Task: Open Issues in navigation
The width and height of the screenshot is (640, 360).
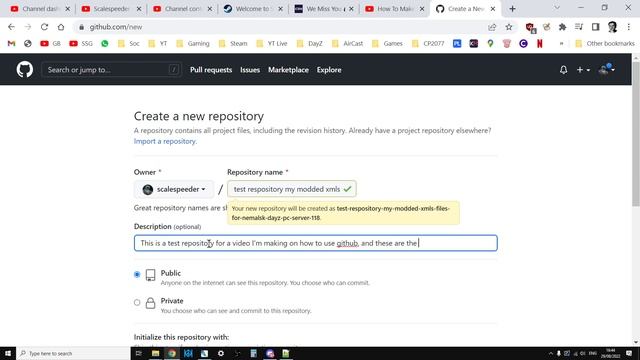Action: click(x=250, y=70)
